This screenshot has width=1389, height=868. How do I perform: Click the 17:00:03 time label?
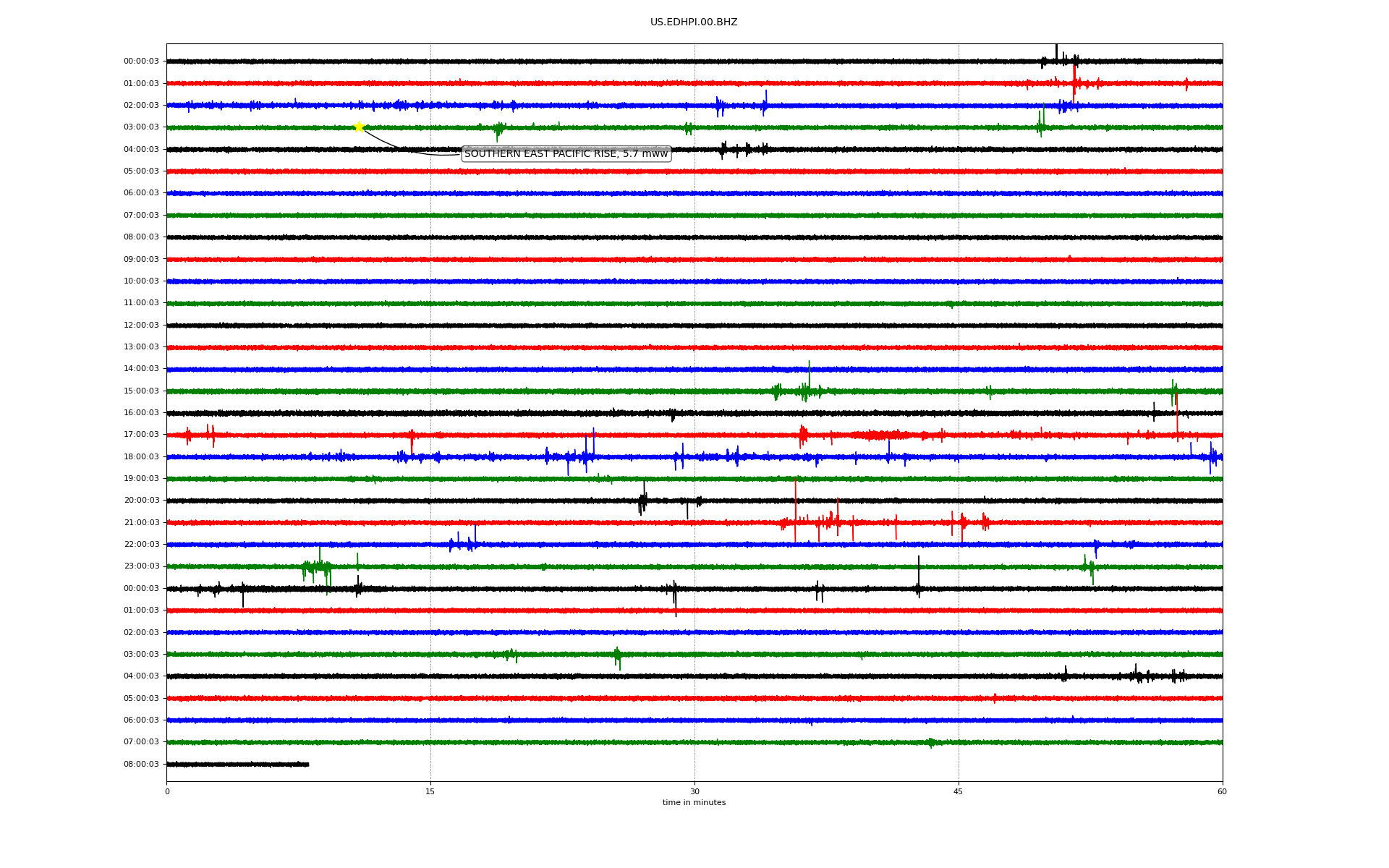pos(141,435)
